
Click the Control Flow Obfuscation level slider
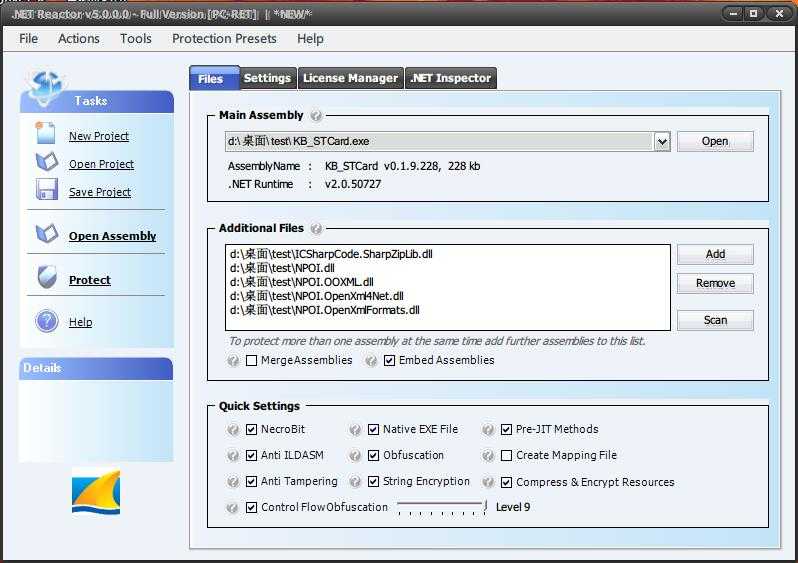(442, 508)
